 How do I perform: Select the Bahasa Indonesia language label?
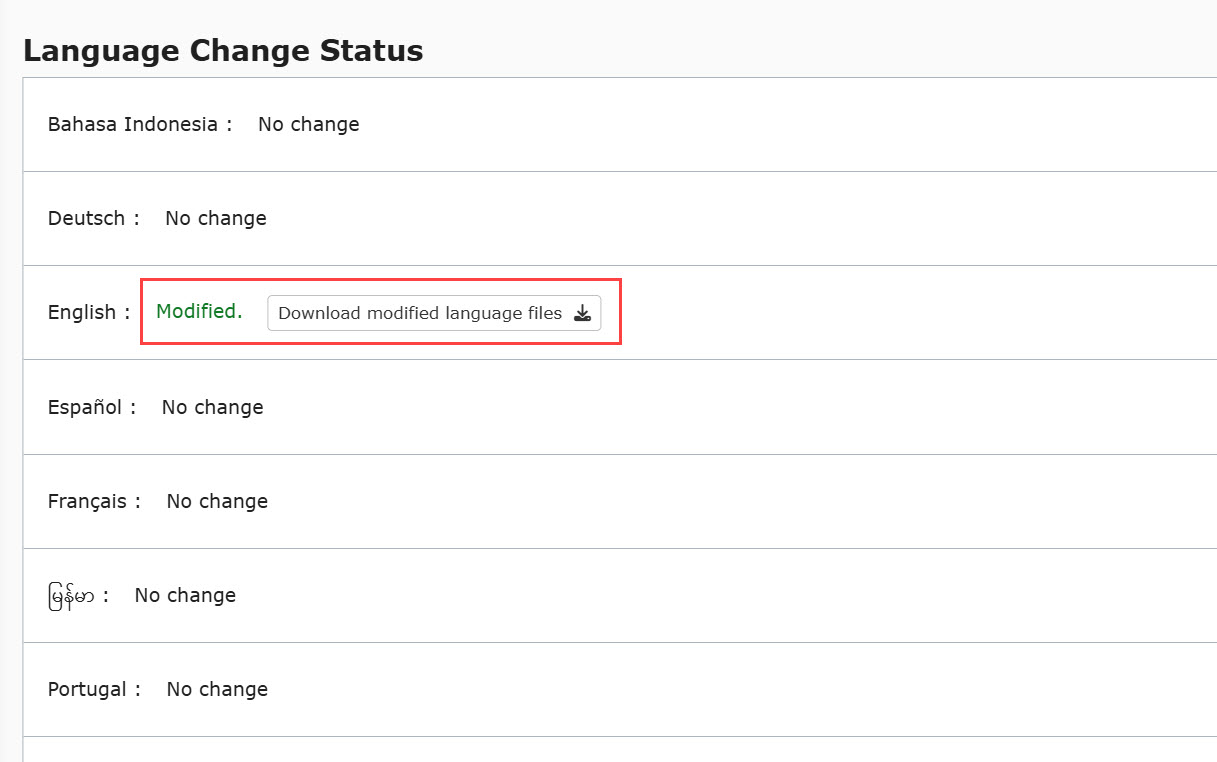coord(132,124)
